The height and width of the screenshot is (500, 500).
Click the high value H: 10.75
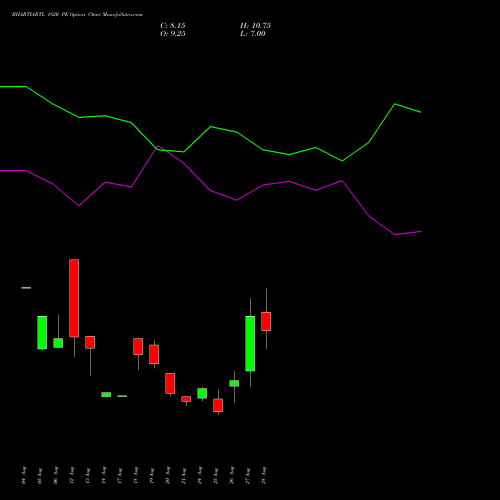255,26
